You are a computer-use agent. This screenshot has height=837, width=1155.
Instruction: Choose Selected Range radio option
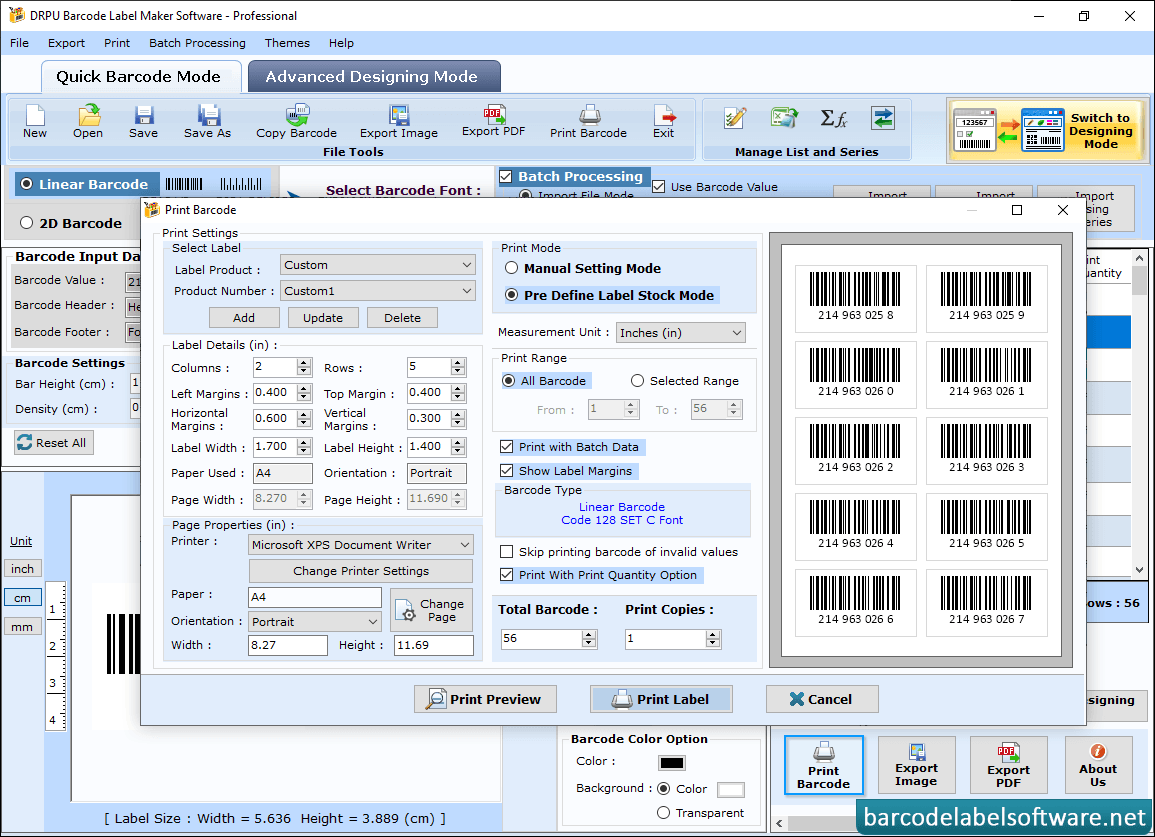[x=637, y=381]
